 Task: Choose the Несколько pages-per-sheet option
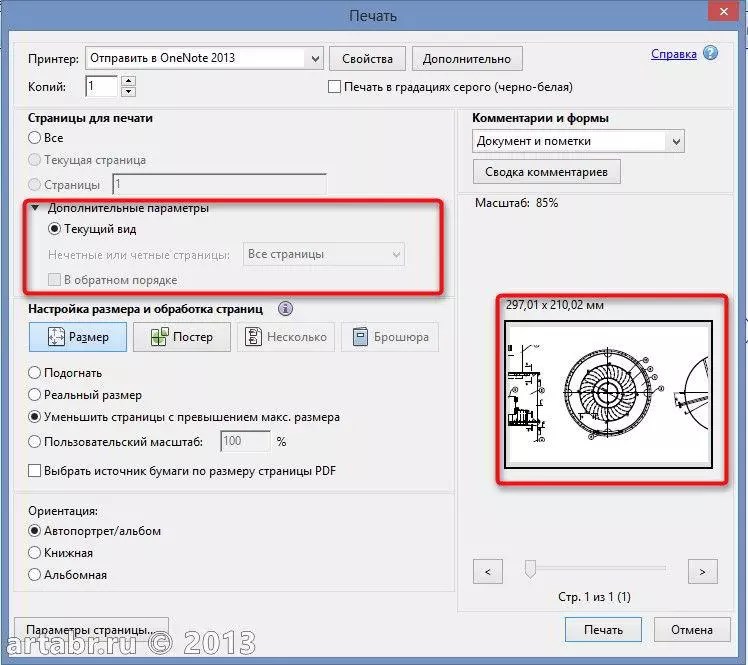click(285, 337)
